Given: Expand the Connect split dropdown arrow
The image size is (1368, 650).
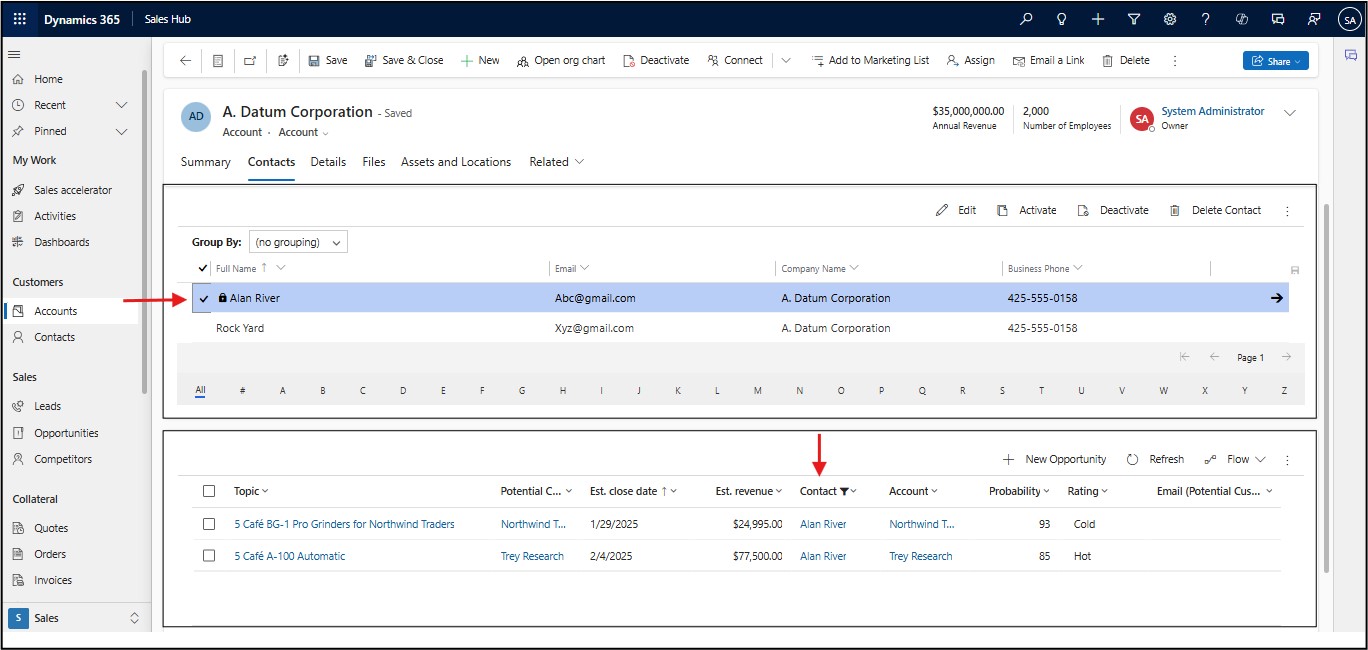Looking at the screenshot, I should tap(786, 60).
